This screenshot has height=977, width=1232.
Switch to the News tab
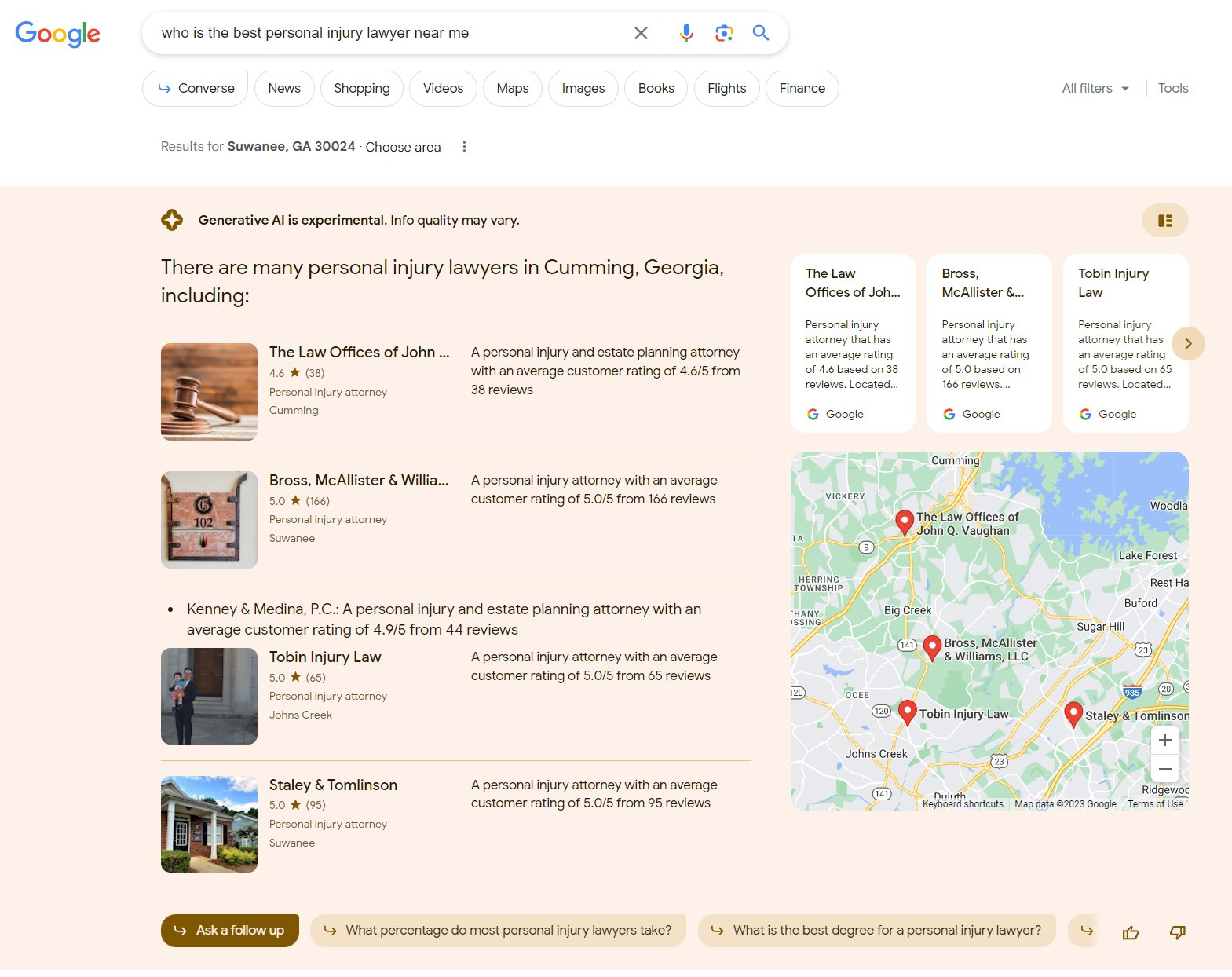[284, 88]
